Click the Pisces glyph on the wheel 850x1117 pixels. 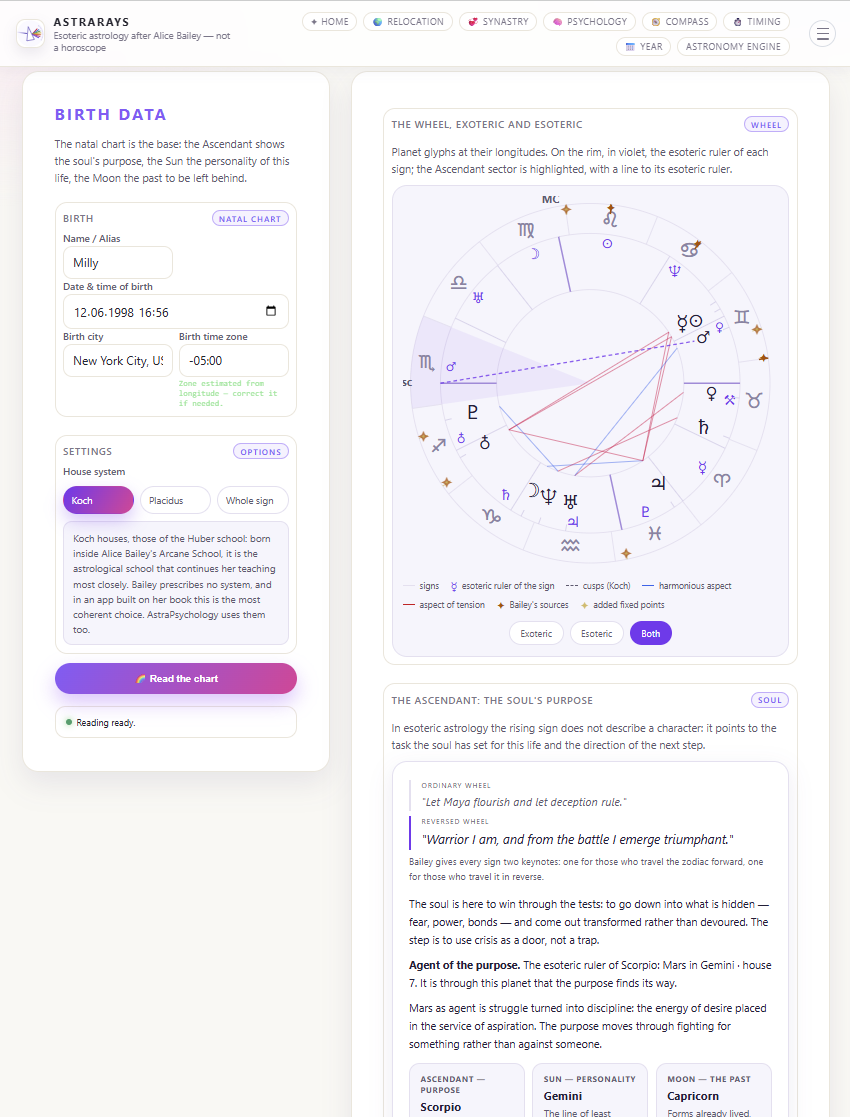pyautogui.click(x=654, y=534)
